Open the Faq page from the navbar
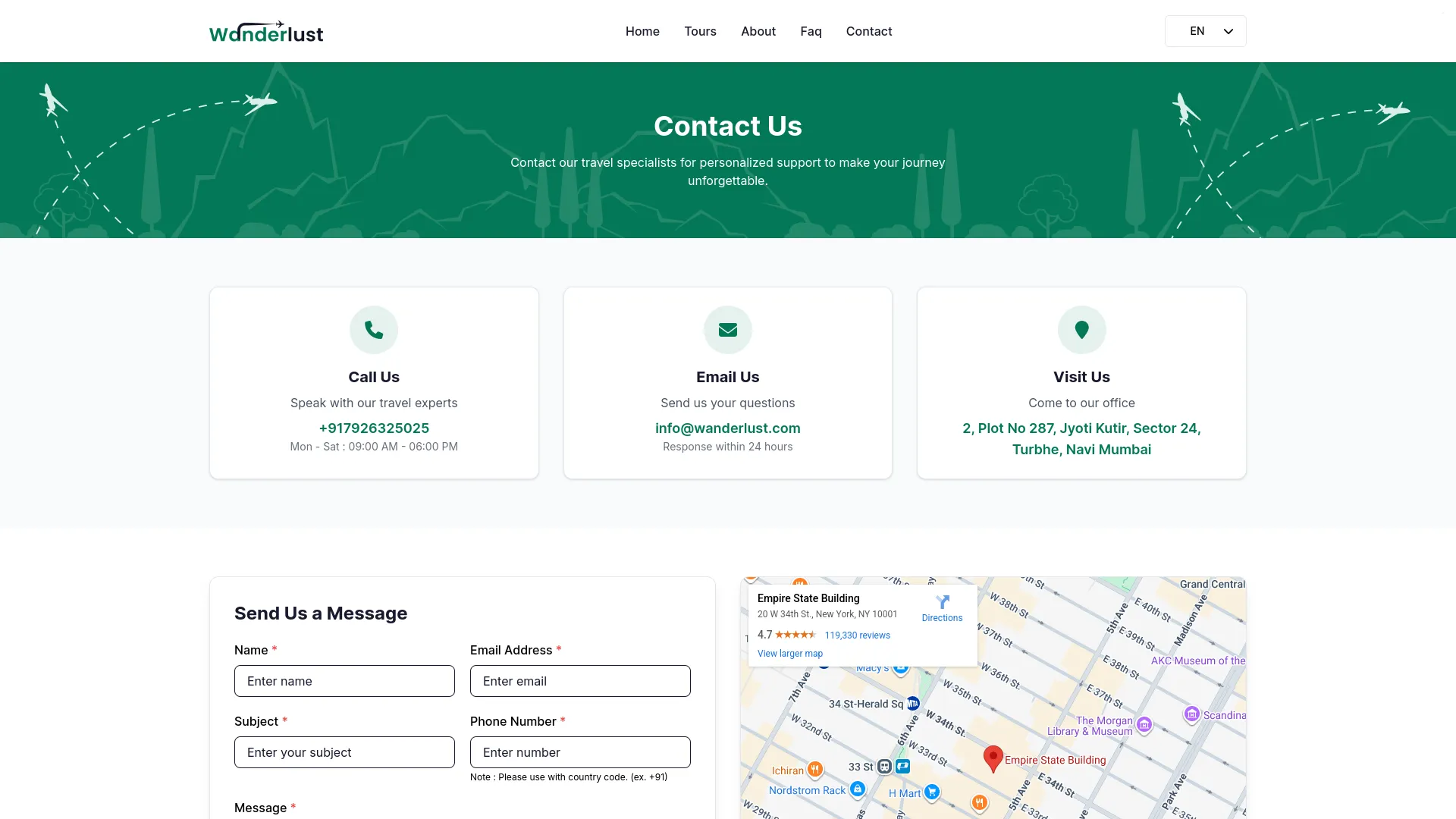 pos(811,31)
